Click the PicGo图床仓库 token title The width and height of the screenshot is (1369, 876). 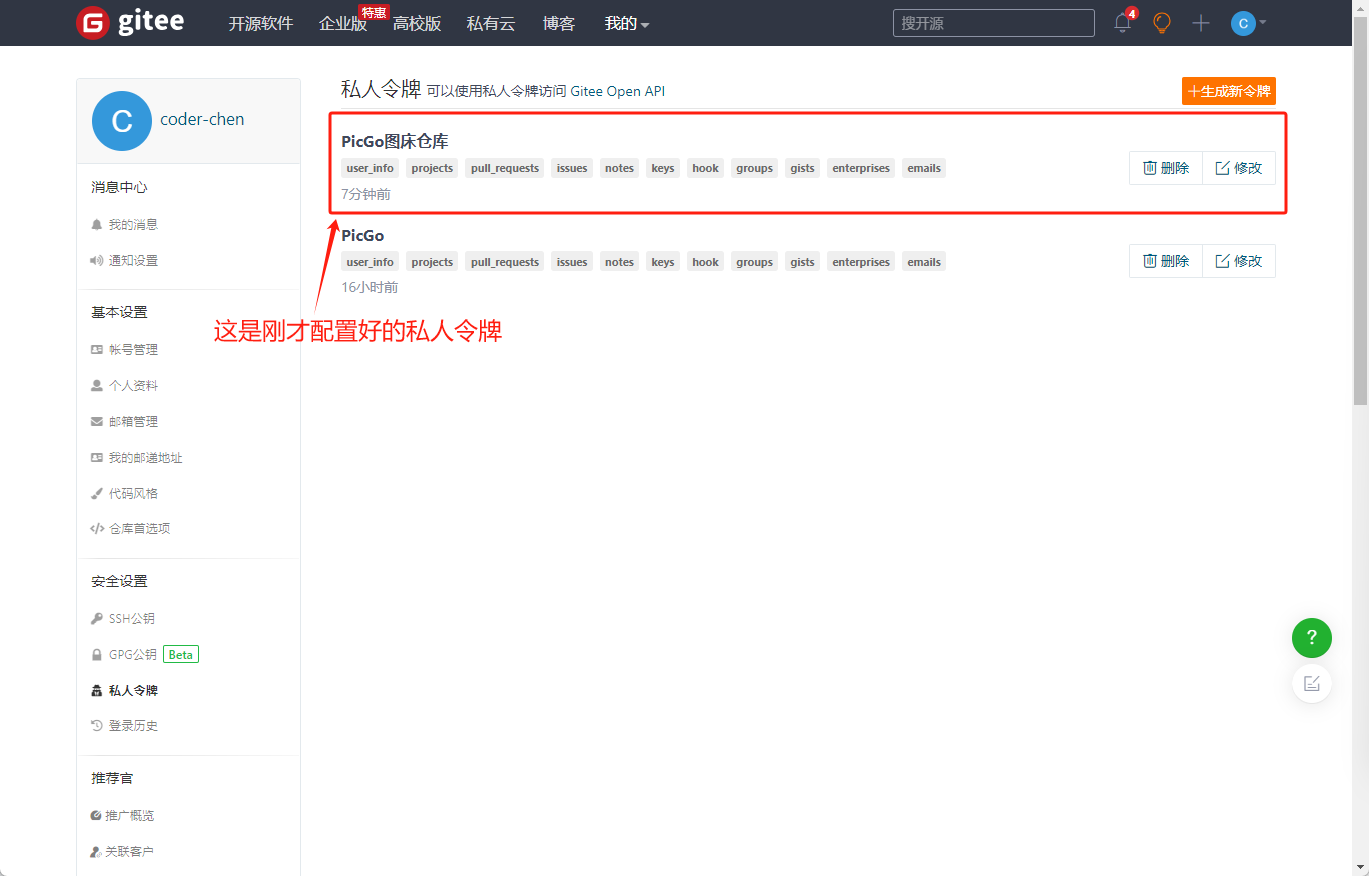395,142
